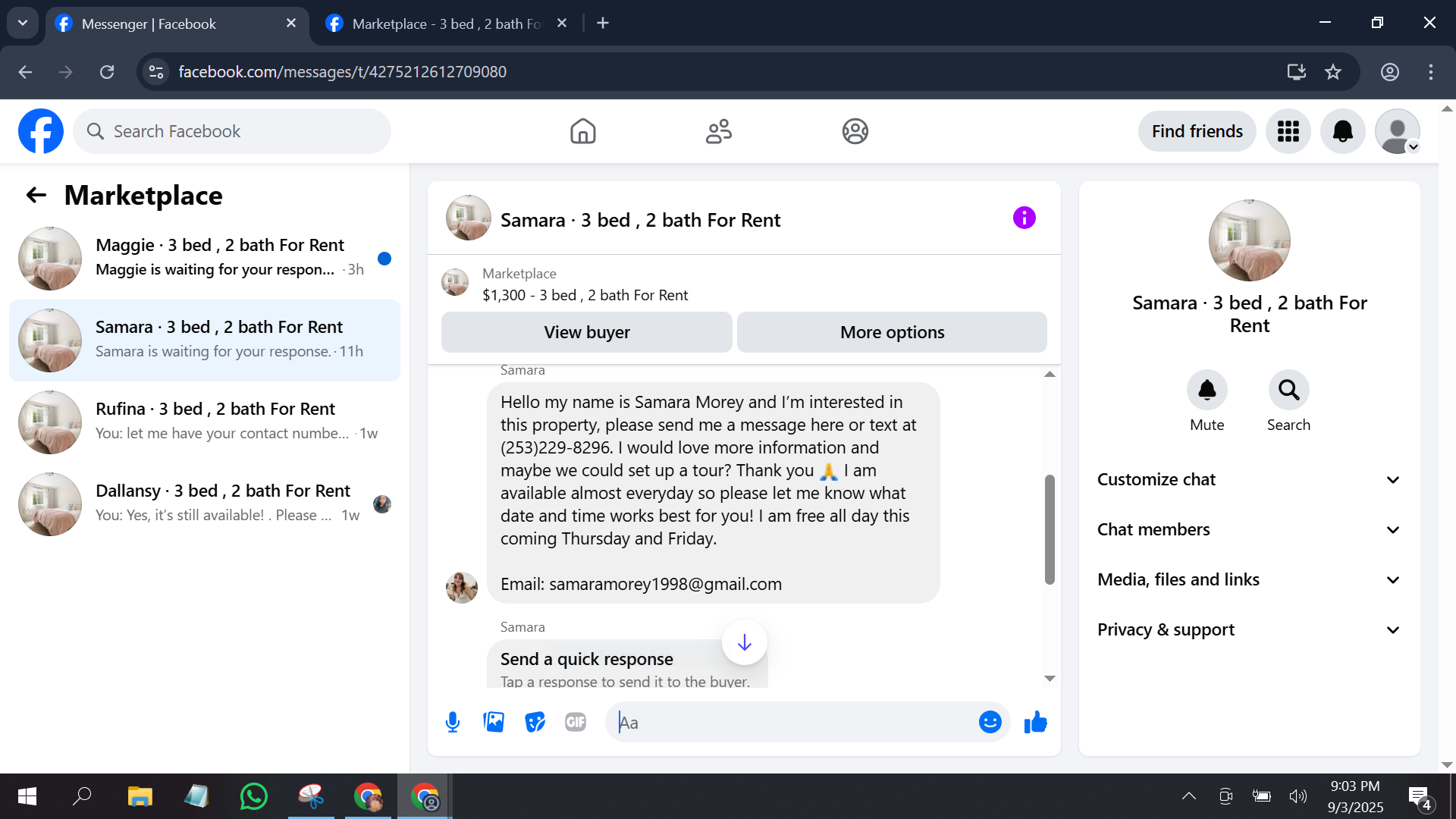The width and height of the screenshot is (1456, 819).
Task: Open Windows notification center
Action: (1420, 796)
